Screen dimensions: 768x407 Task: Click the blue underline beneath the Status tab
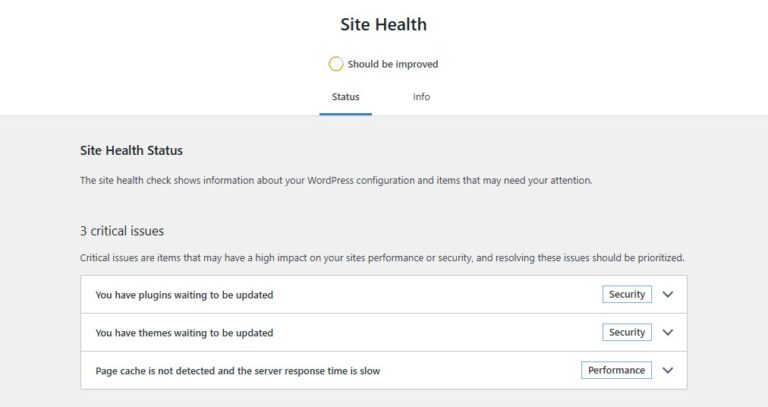346,113
